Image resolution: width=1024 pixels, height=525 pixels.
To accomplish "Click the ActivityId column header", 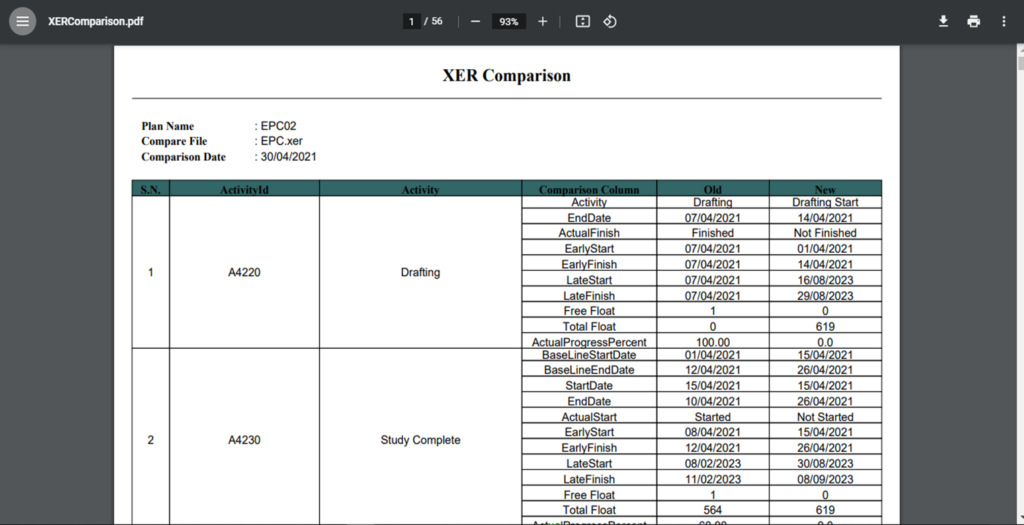I will pyautogui.click(x=244, y=189).
